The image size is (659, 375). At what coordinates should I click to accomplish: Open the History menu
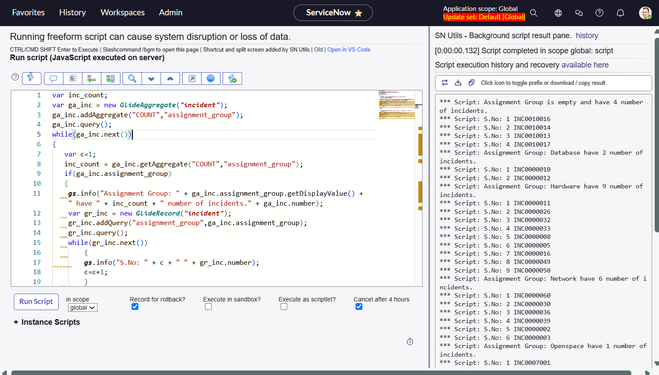72,13
